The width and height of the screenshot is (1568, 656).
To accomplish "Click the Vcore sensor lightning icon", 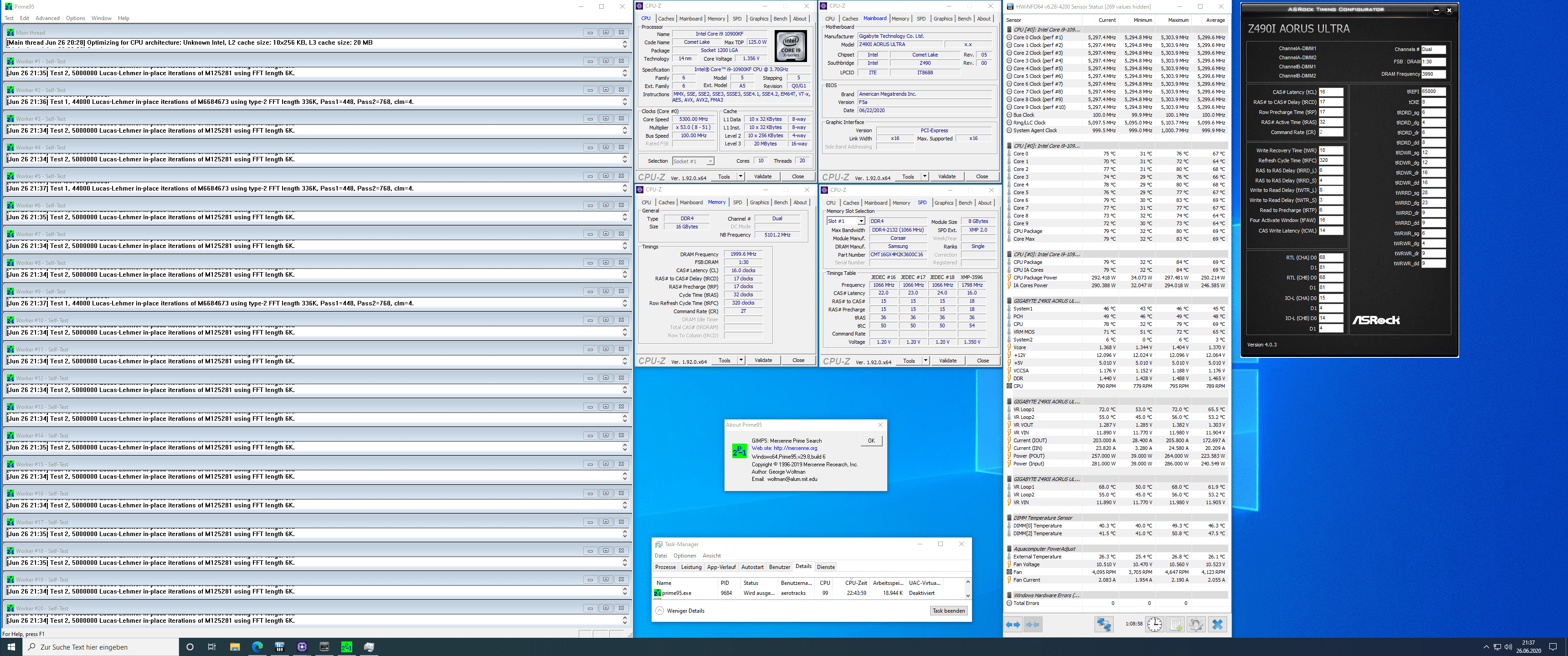I will [x=1010, y=347].
